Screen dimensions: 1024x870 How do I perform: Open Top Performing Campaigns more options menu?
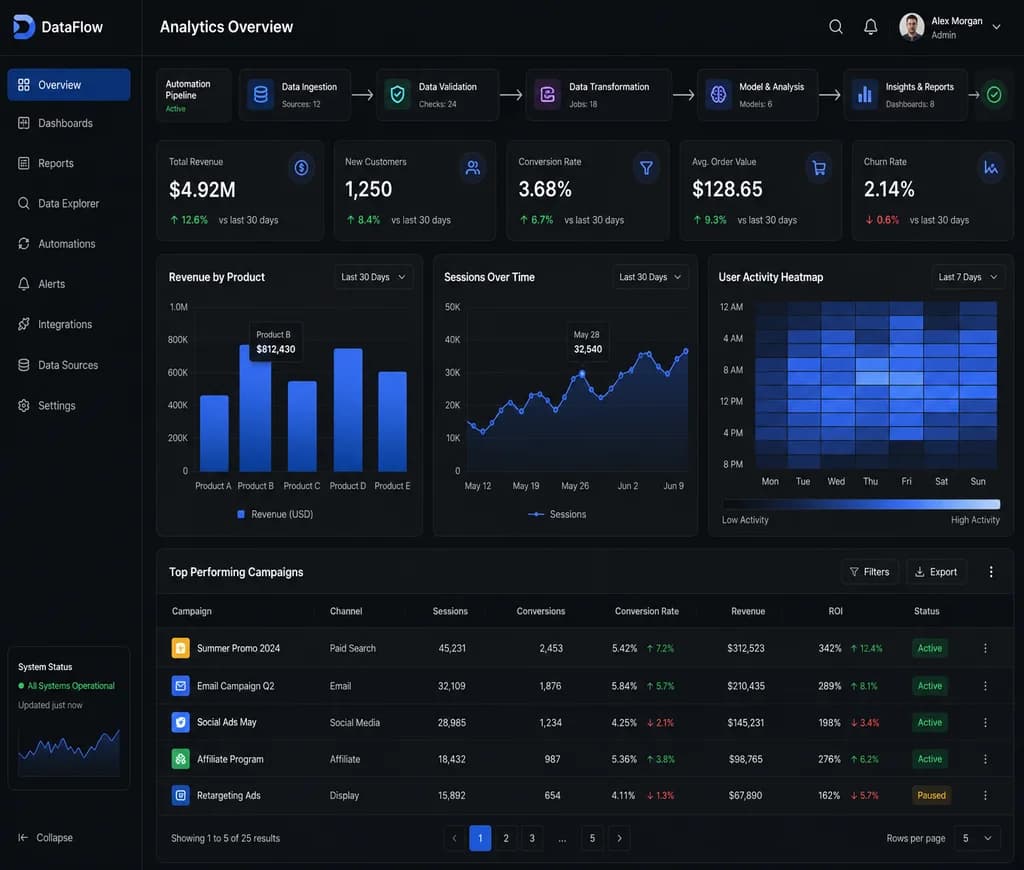(991, 572)
